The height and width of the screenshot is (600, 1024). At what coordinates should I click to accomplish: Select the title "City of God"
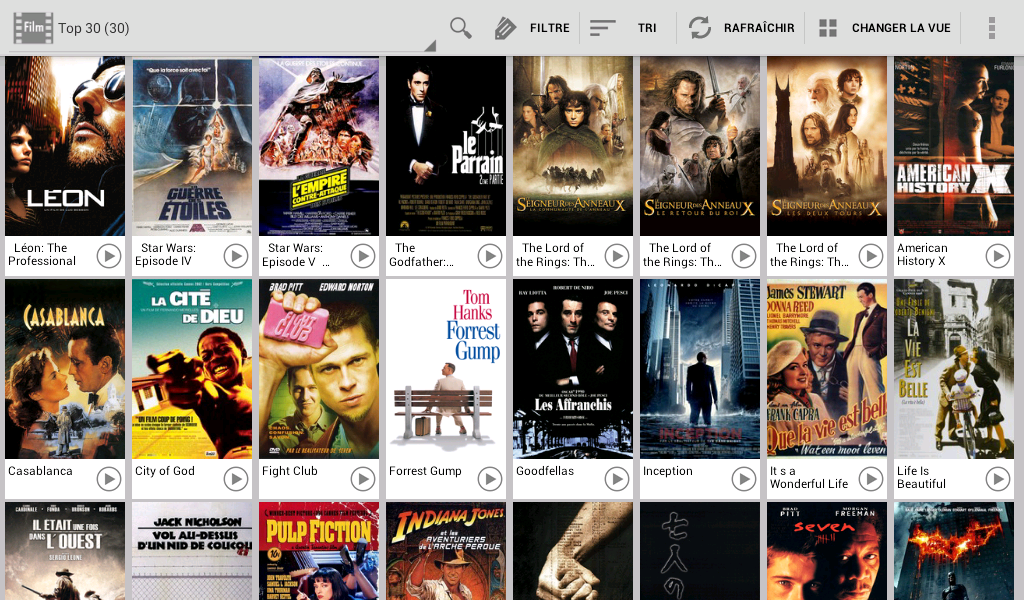165,471
